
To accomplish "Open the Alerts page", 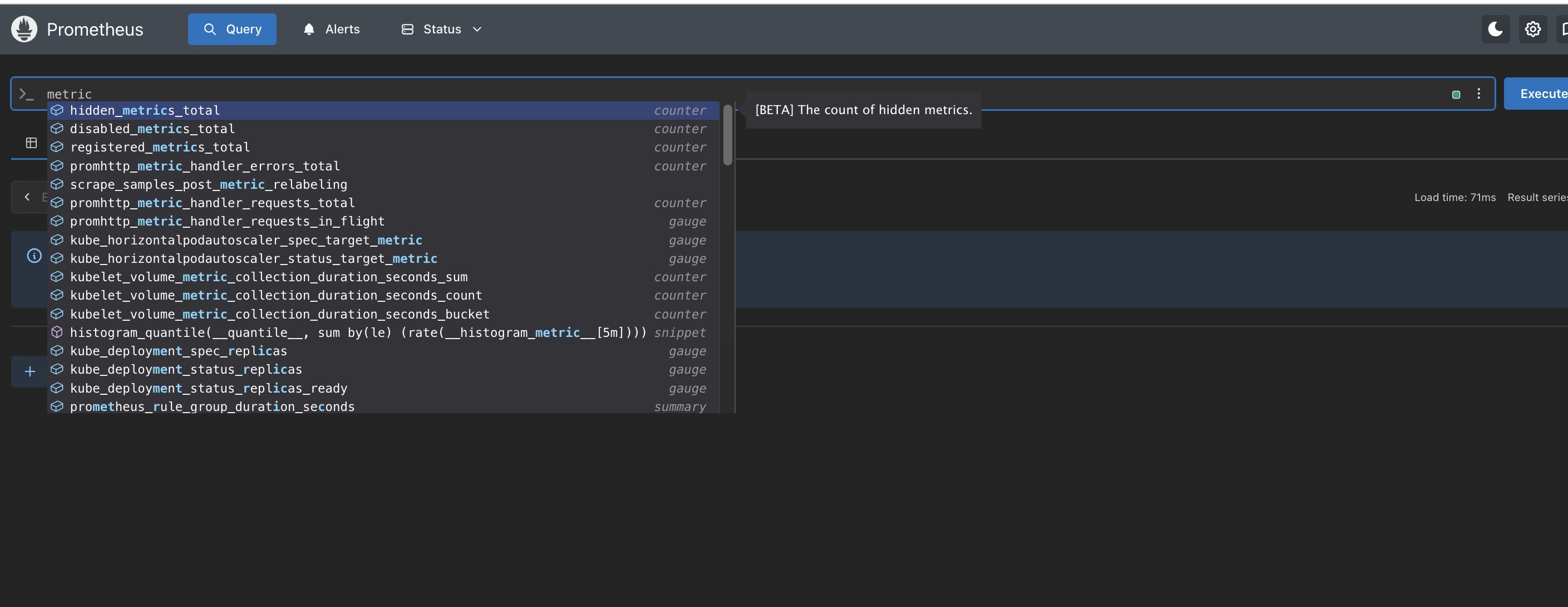I will [x=331, y=30].
